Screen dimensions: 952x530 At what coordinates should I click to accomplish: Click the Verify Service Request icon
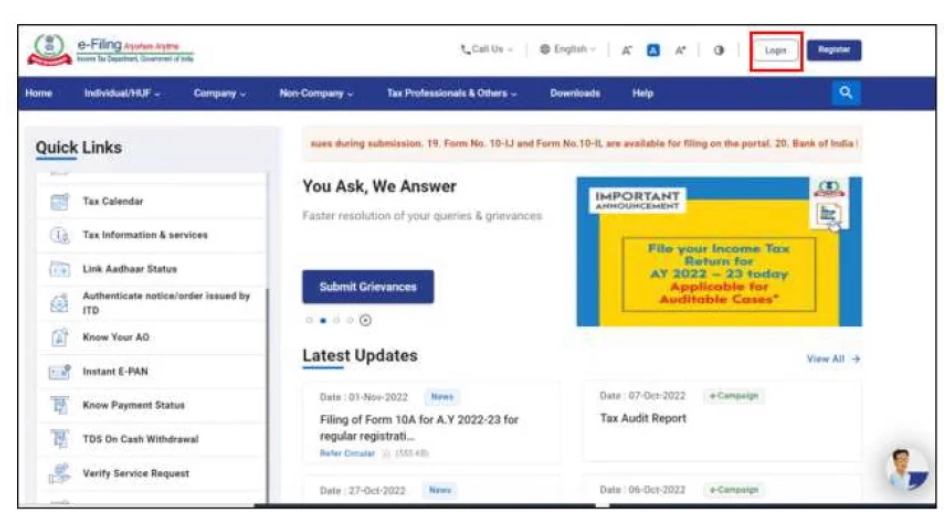tap(60, 474)
